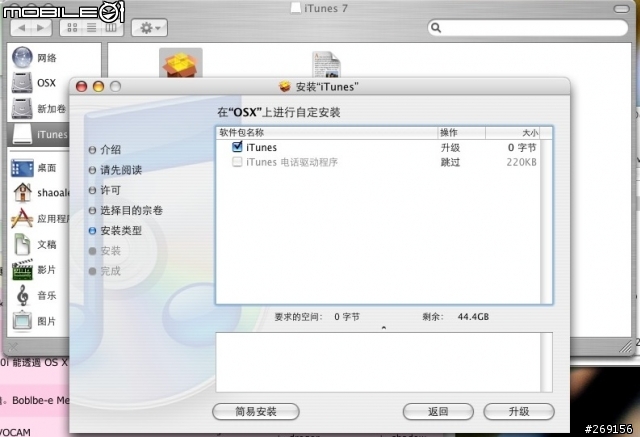Click the 升级 action cell for iTunes
Image resolution: width=640 pixels, height=437 pixels.
coord(450,147)
